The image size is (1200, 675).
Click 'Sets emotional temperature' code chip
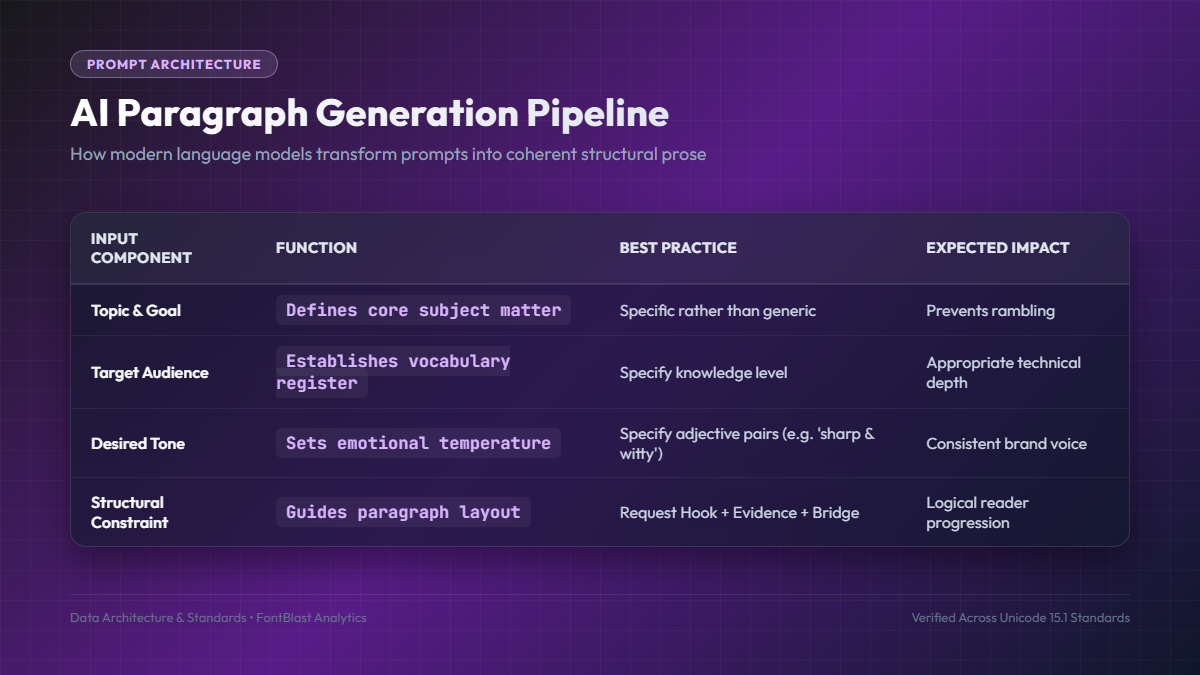click(418, 443)
